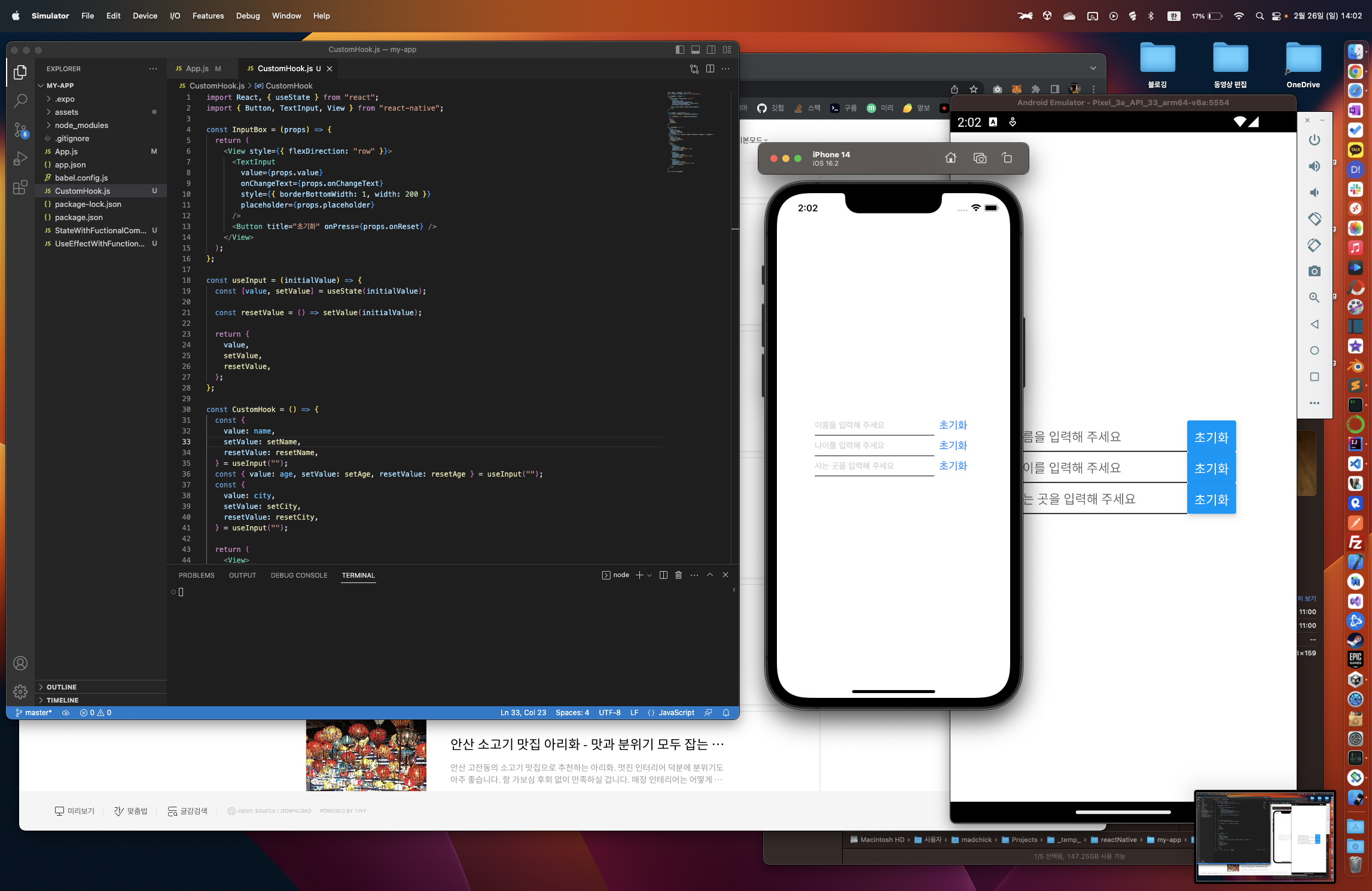Open the PROBLEMS panel tab
Image resolution: width=1372 pixels, height=891 pixels.
[x=196, y=575]
